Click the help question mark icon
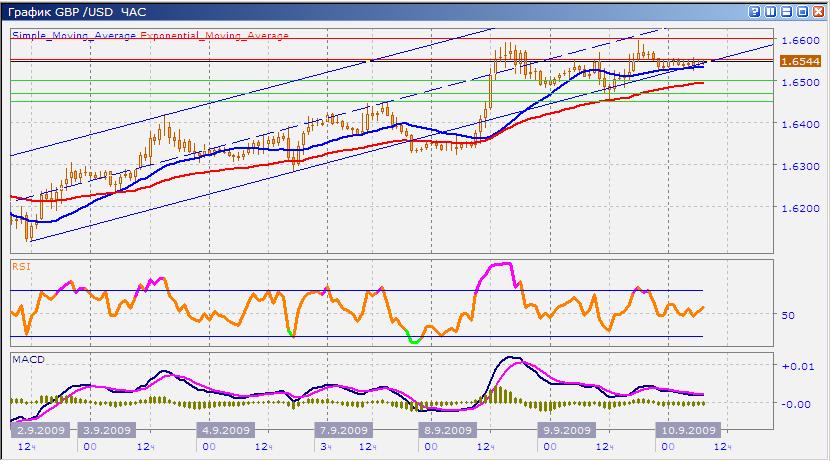This screenshot has width=830, height=461. tap(754, 11)
